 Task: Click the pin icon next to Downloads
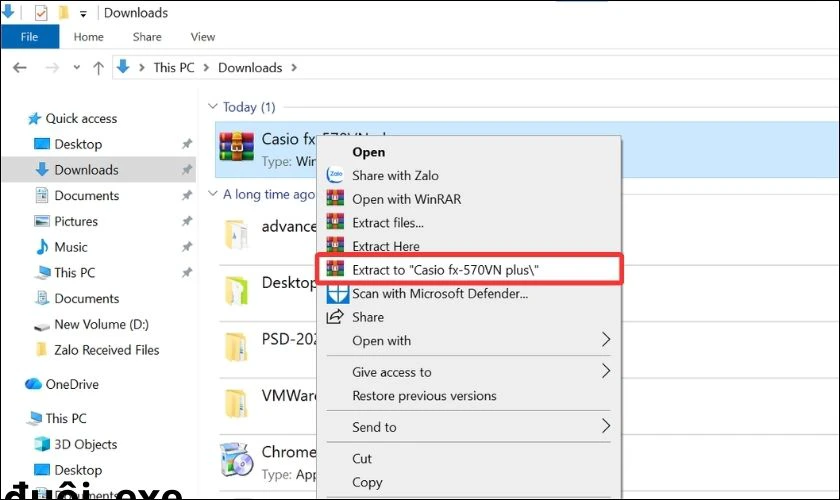pos(186,170)
